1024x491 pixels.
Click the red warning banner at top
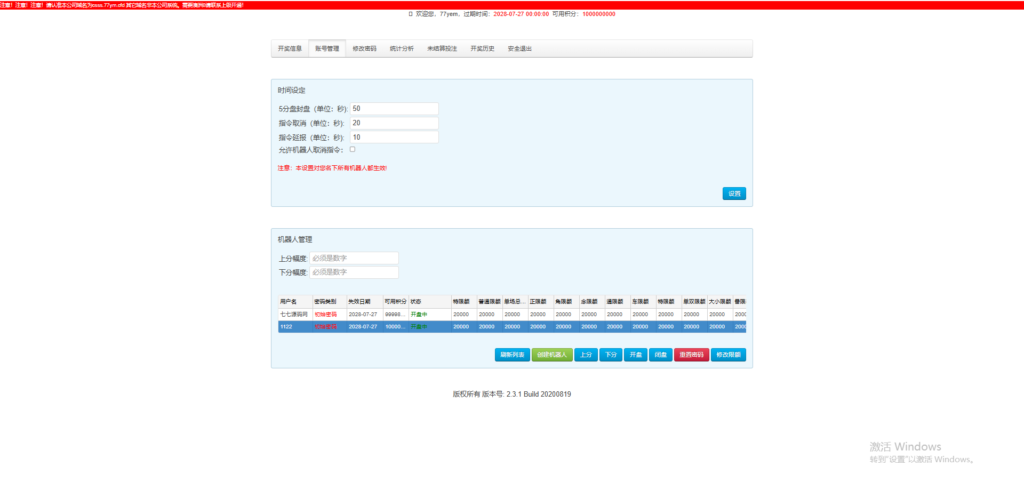point(512,5)
